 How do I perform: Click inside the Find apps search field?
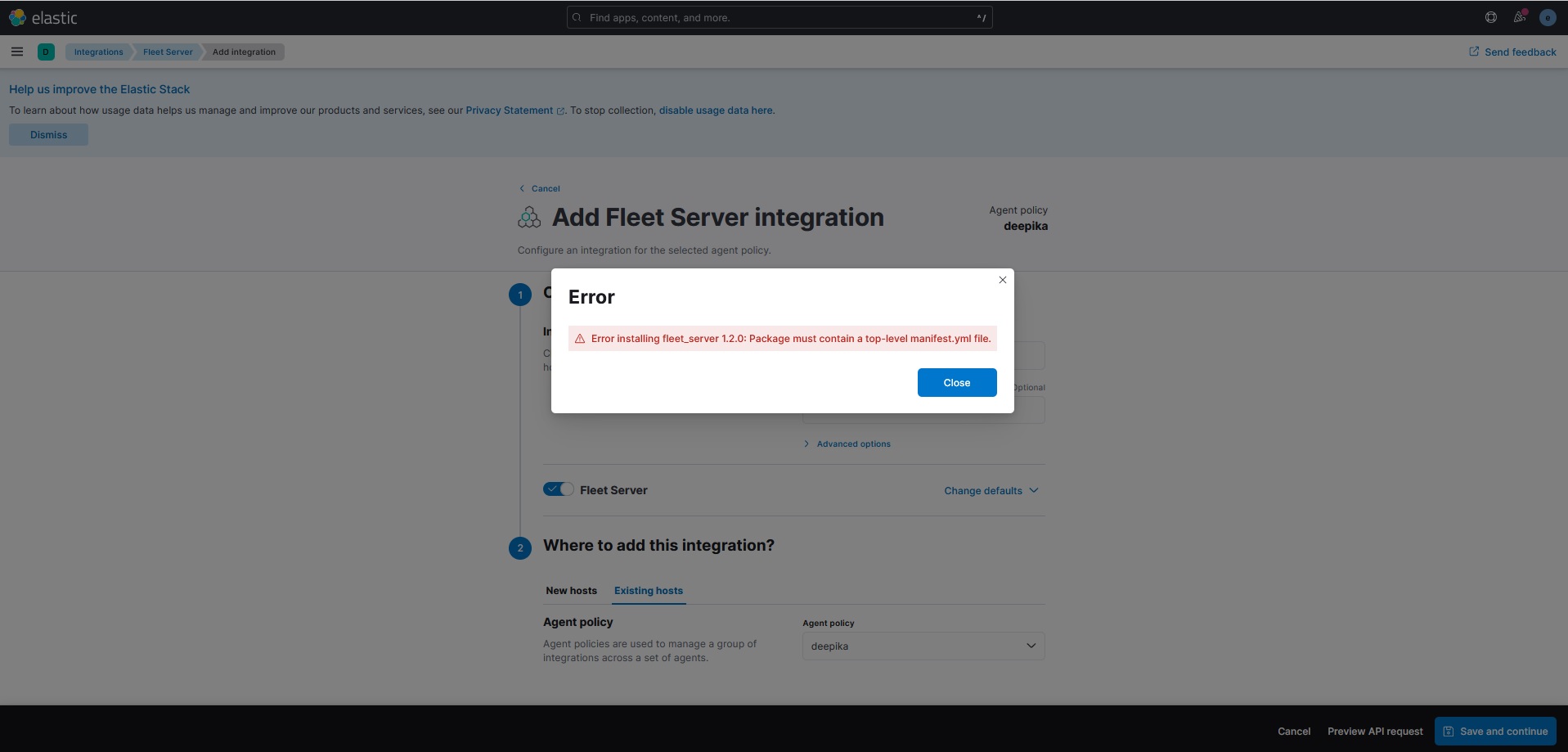coord(777,17)
